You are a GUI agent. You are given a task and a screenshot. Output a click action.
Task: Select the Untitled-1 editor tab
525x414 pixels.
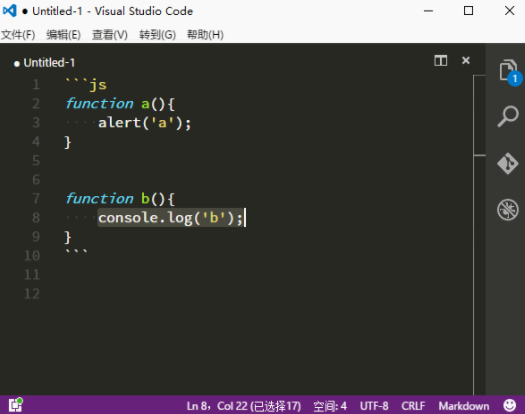(x=45, y=63)
